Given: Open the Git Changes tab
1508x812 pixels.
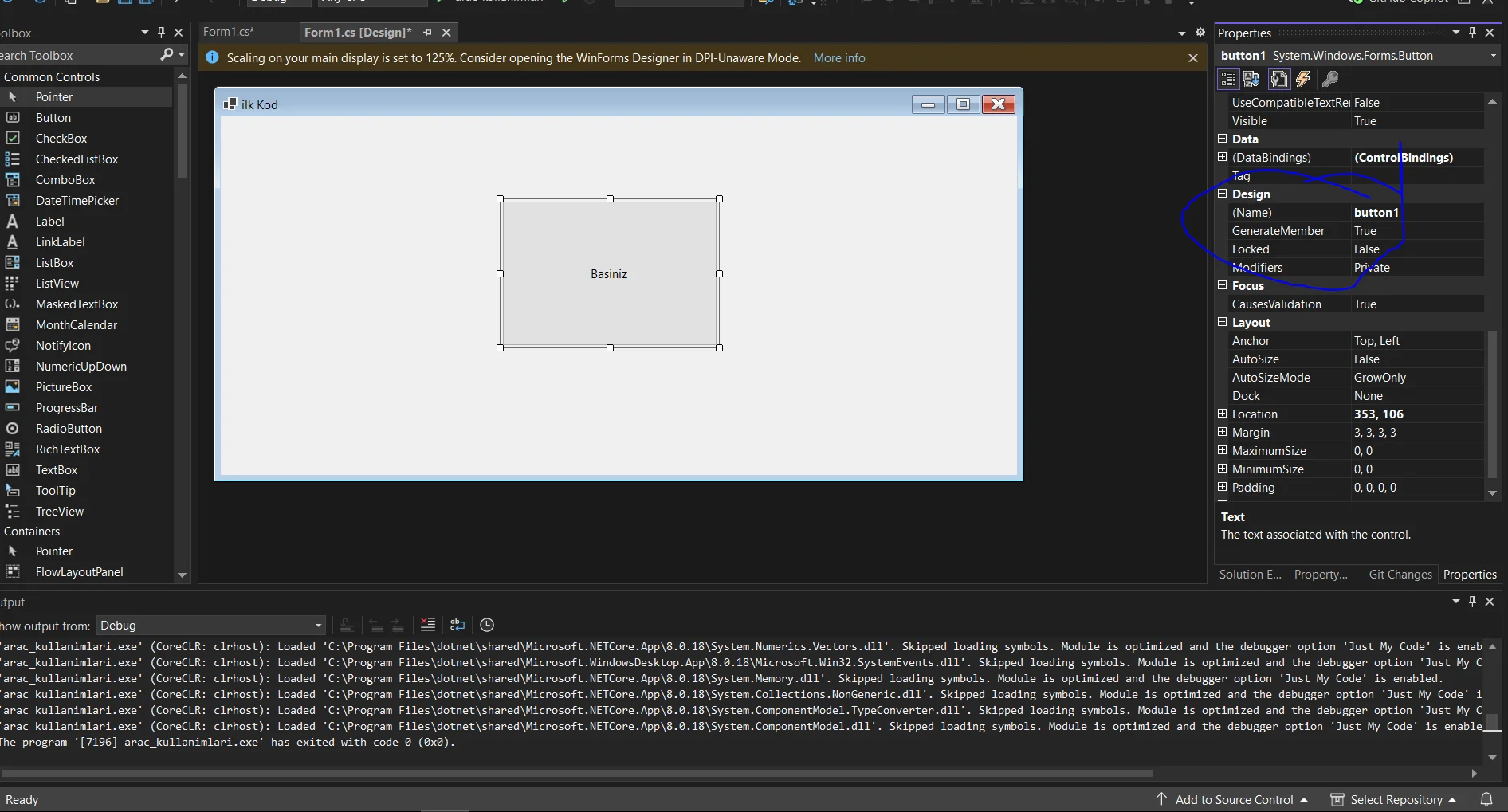Looking at the screenshot, I should (1400, 575).
